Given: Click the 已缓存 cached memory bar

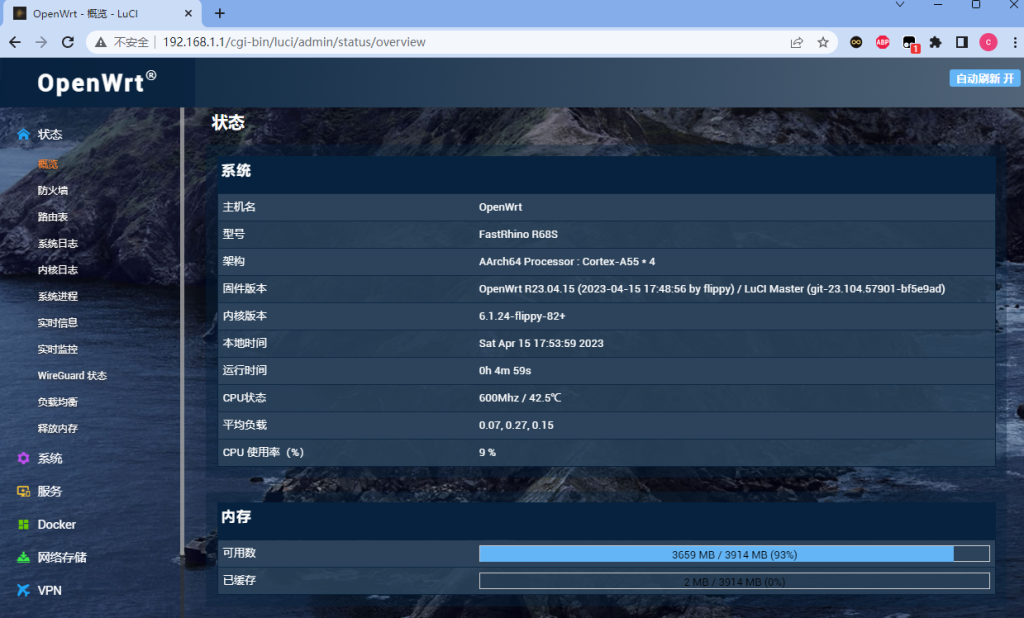Looking at the screenshot, I should pyautogui.click(x=734, y=581).
